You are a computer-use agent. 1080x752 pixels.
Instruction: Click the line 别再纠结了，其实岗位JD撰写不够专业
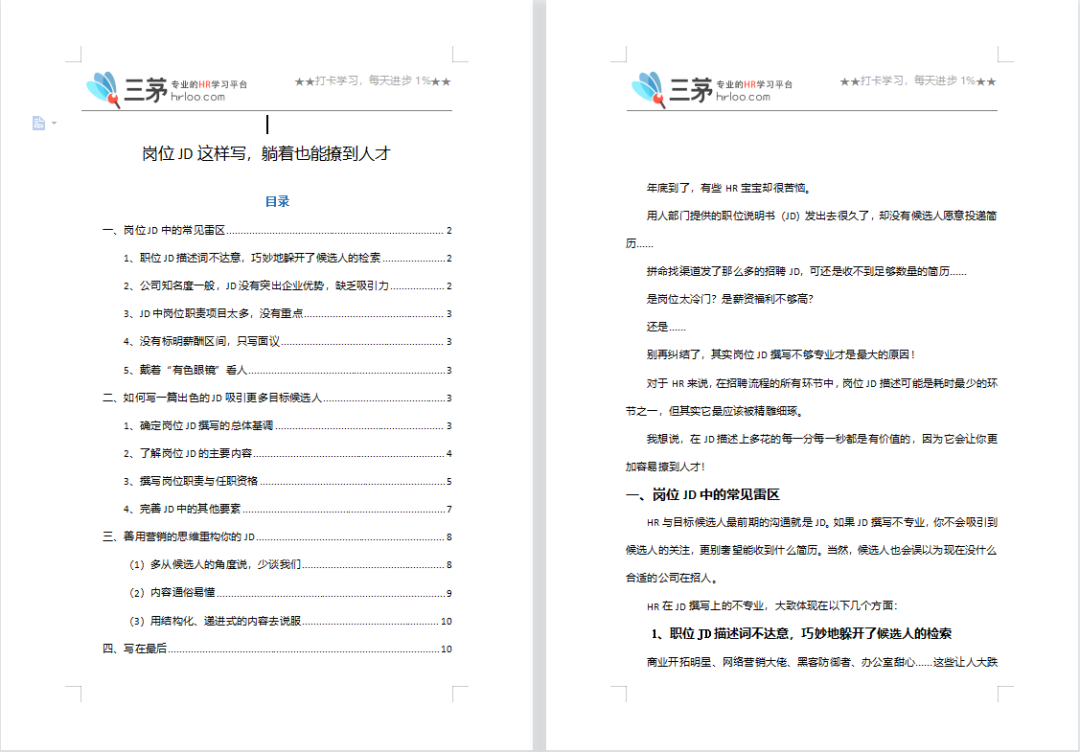(x=781, y=355)
